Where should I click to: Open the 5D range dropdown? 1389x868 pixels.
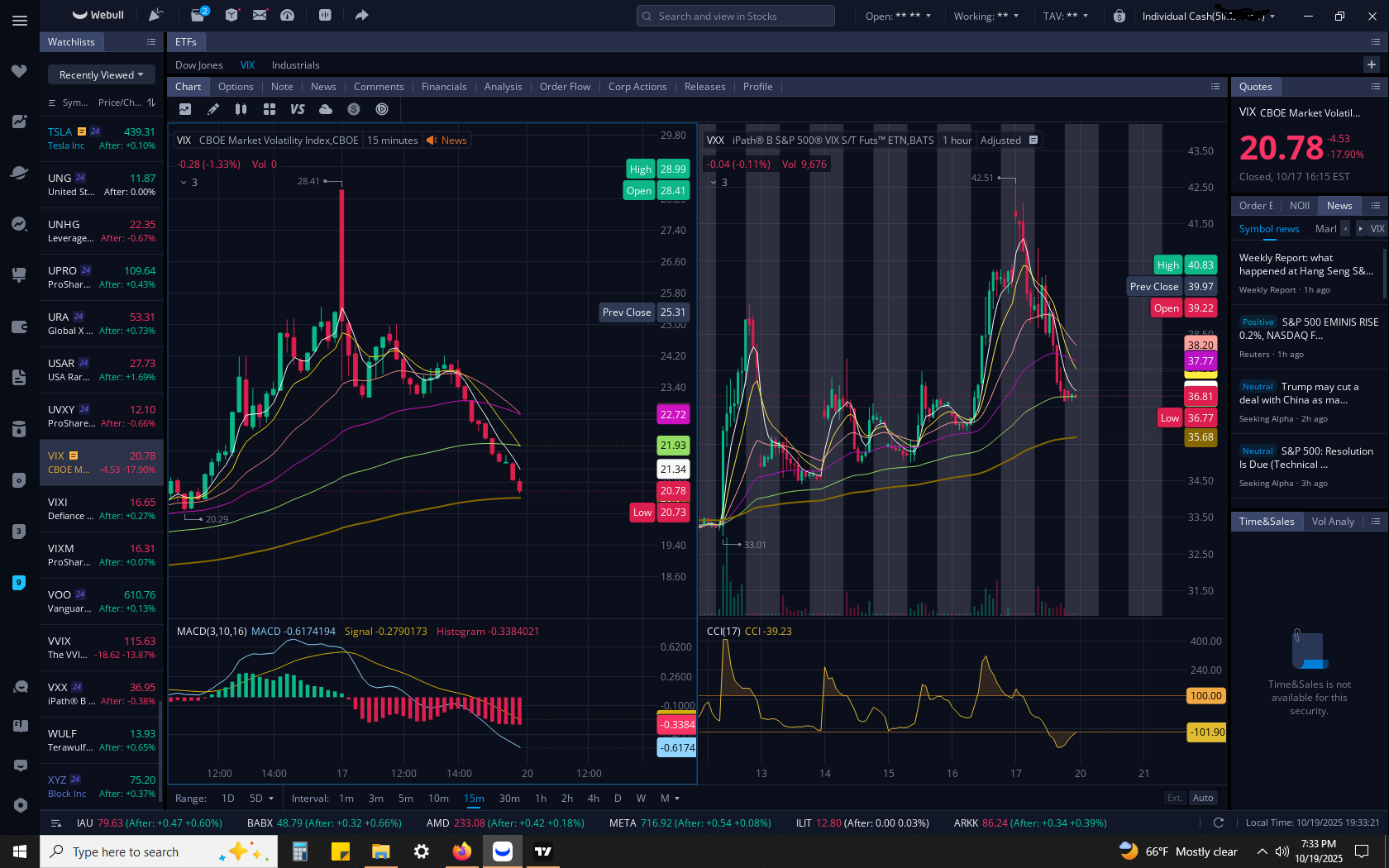click(x=261, y=798)
